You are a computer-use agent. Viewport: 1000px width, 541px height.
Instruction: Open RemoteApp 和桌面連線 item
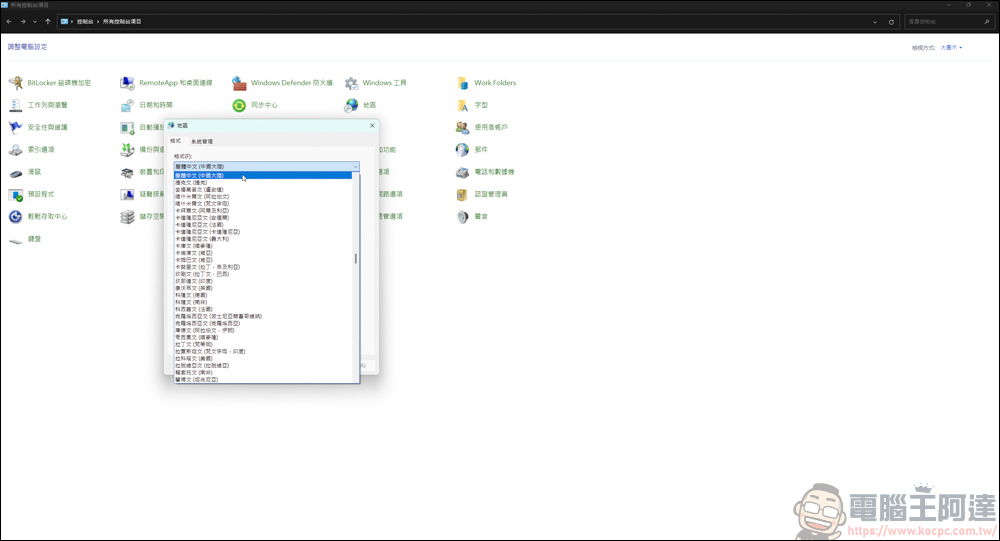click(x=166, y=83)
